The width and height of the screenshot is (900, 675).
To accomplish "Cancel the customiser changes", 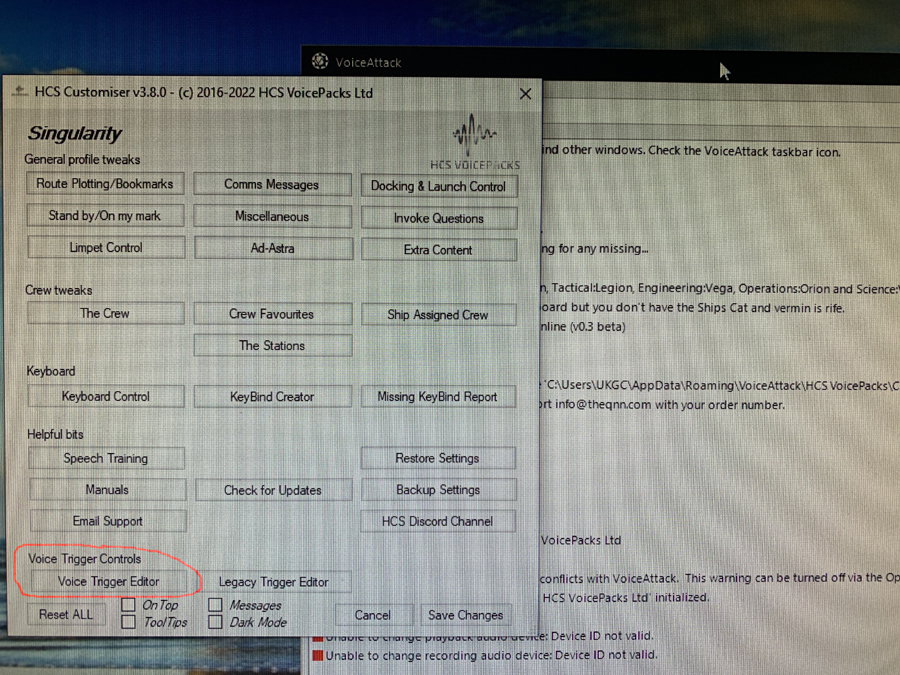I will tap(373, 615).
